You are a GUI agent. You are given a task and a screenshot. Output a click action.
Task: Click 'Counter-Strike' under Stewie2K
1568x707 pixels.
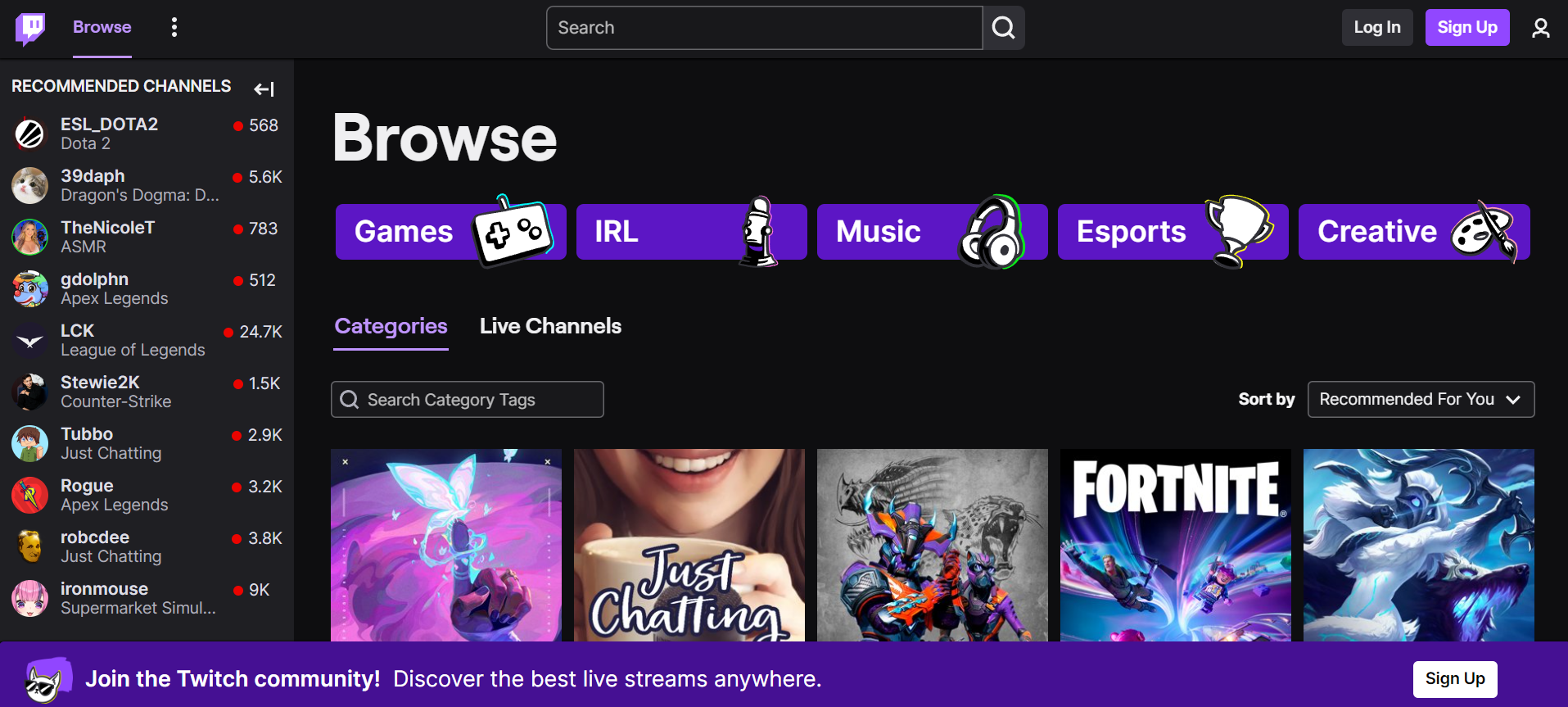pos(115,401)
